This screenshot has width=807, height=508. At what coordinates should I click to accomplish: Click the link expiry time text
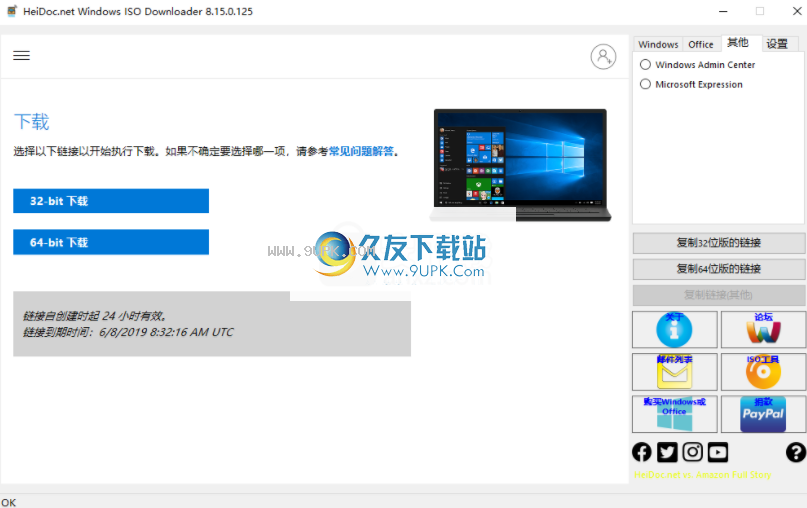coord(128,332)
